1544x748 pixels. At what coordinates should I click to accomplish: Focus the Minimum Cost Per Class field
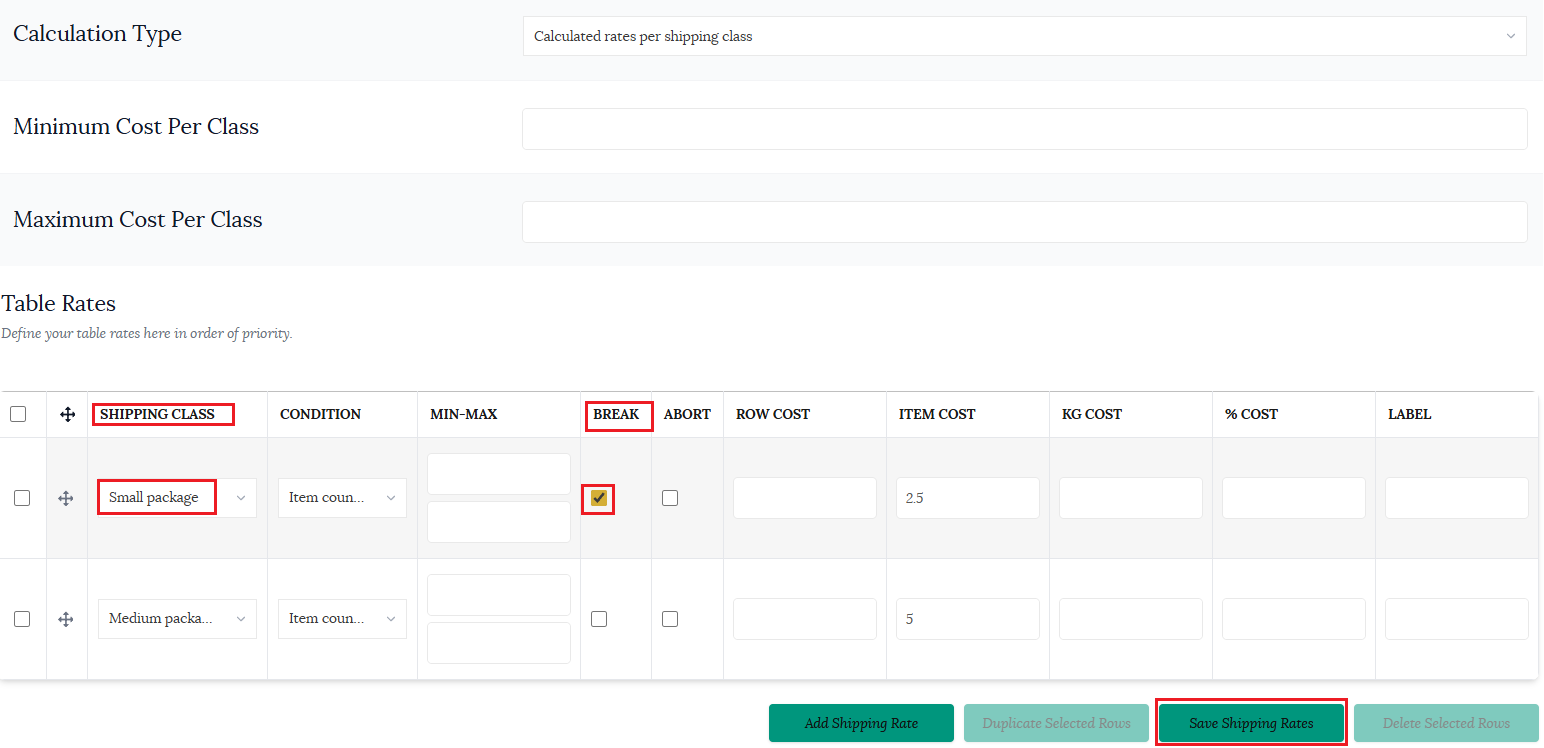click(x=1025, y=129)
